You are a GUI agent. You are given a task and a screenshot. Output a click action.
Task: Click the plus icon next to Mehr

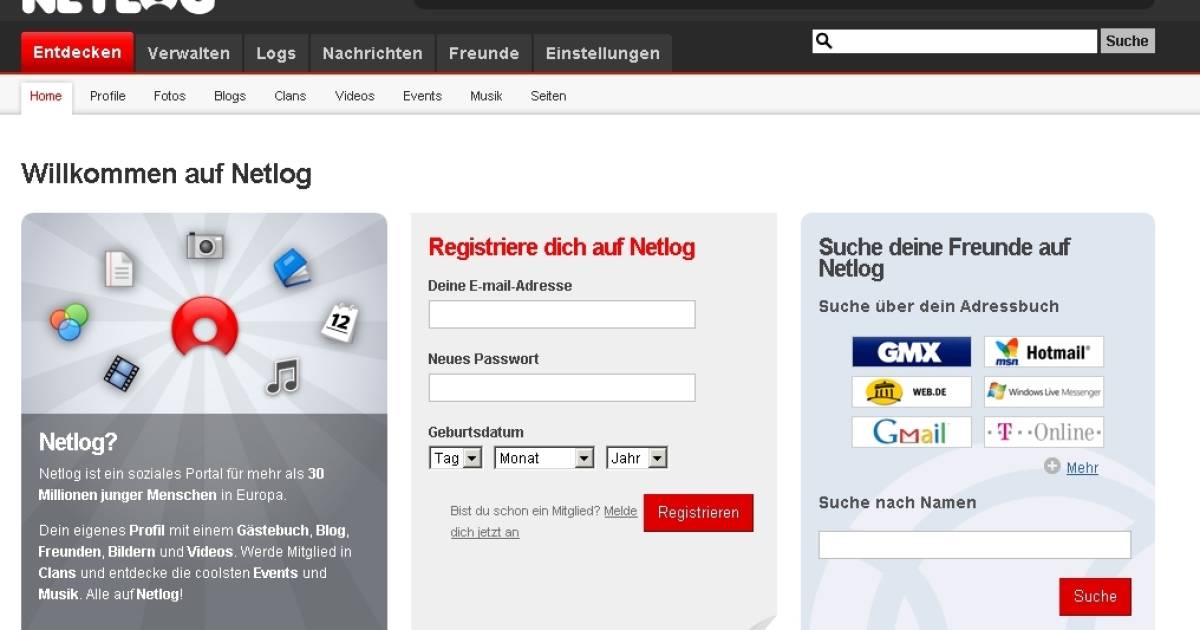pyautogui.click(x=1051, y=466)
